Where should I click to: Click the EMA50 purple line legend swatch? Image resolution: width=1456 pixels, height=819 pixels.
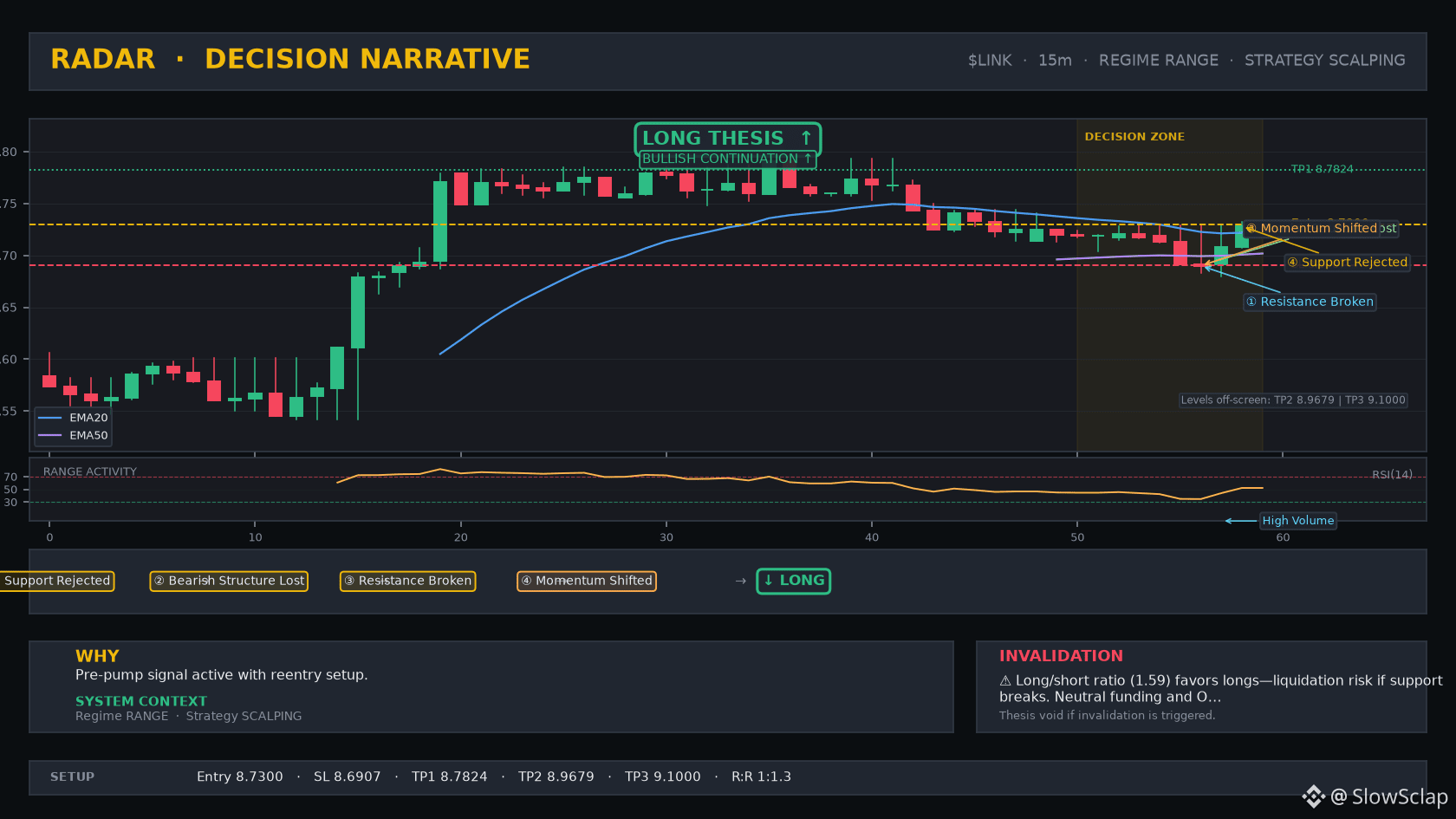(50, 435)
